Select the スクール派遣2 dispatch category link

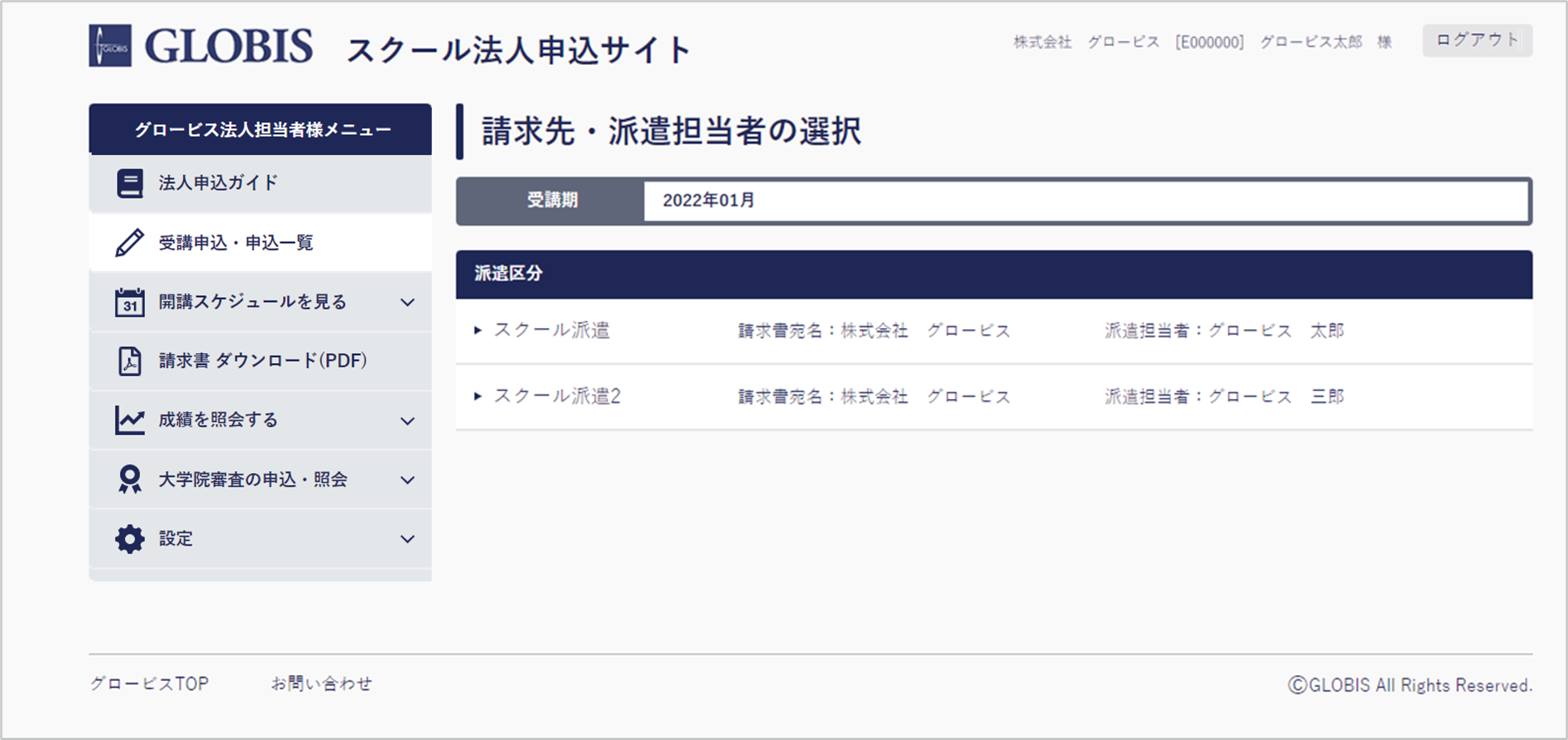pos(557,396)
